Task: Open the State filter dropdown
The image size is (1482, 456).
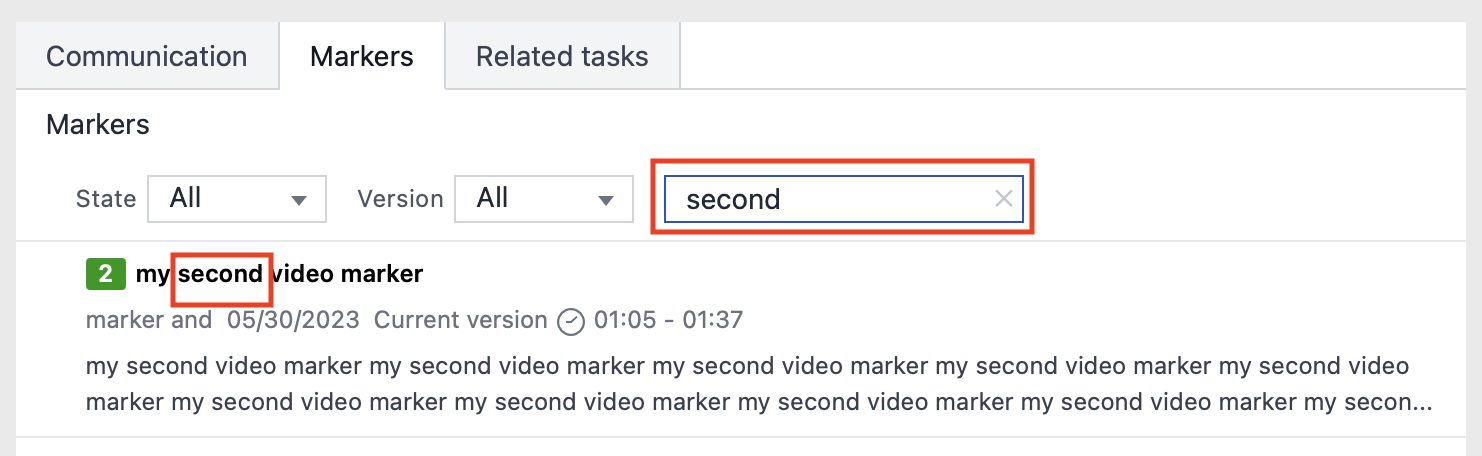Action: point(237,199)
